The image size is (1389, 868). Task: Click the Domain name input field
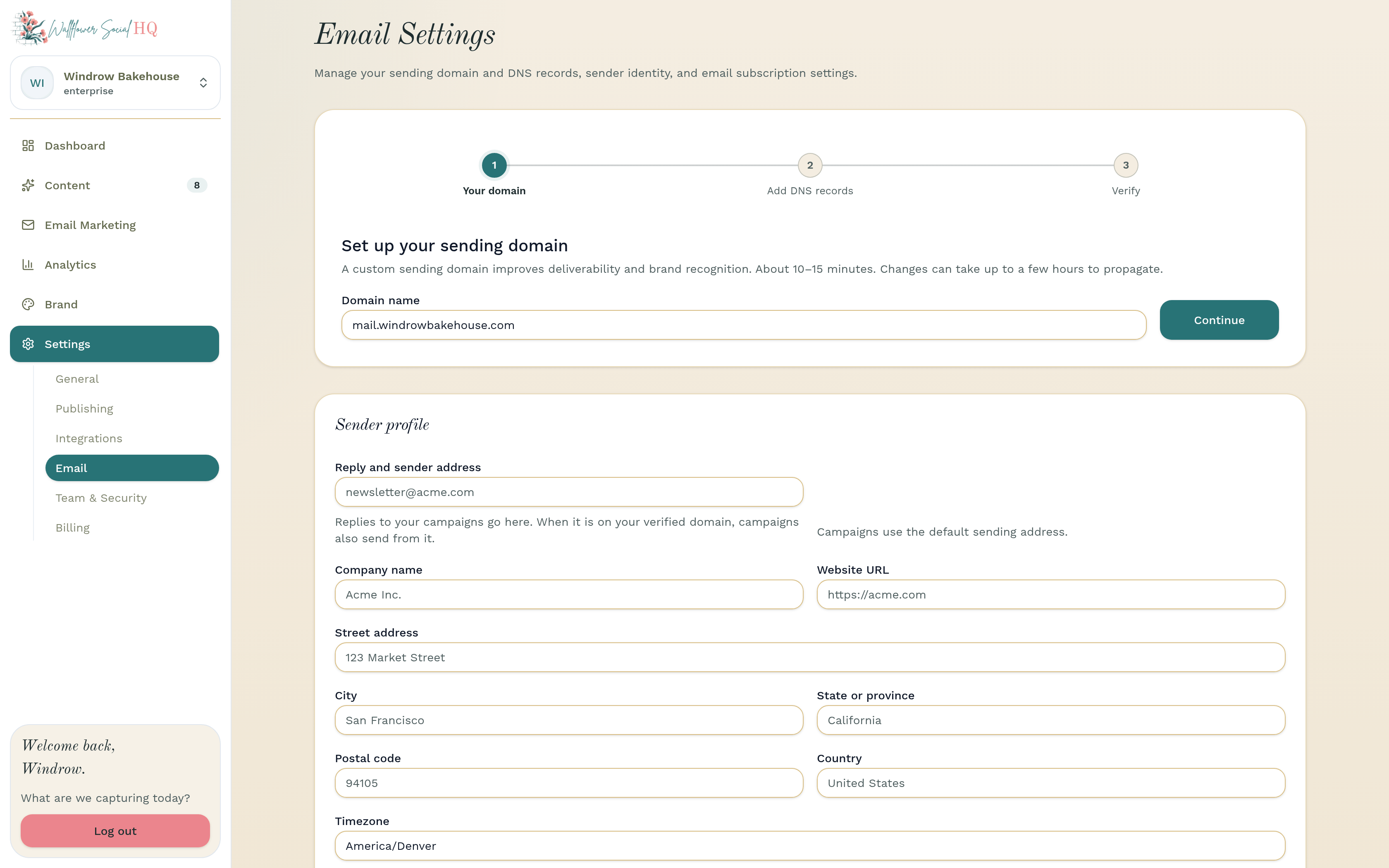pyautogui.click(x=744, y=325)
